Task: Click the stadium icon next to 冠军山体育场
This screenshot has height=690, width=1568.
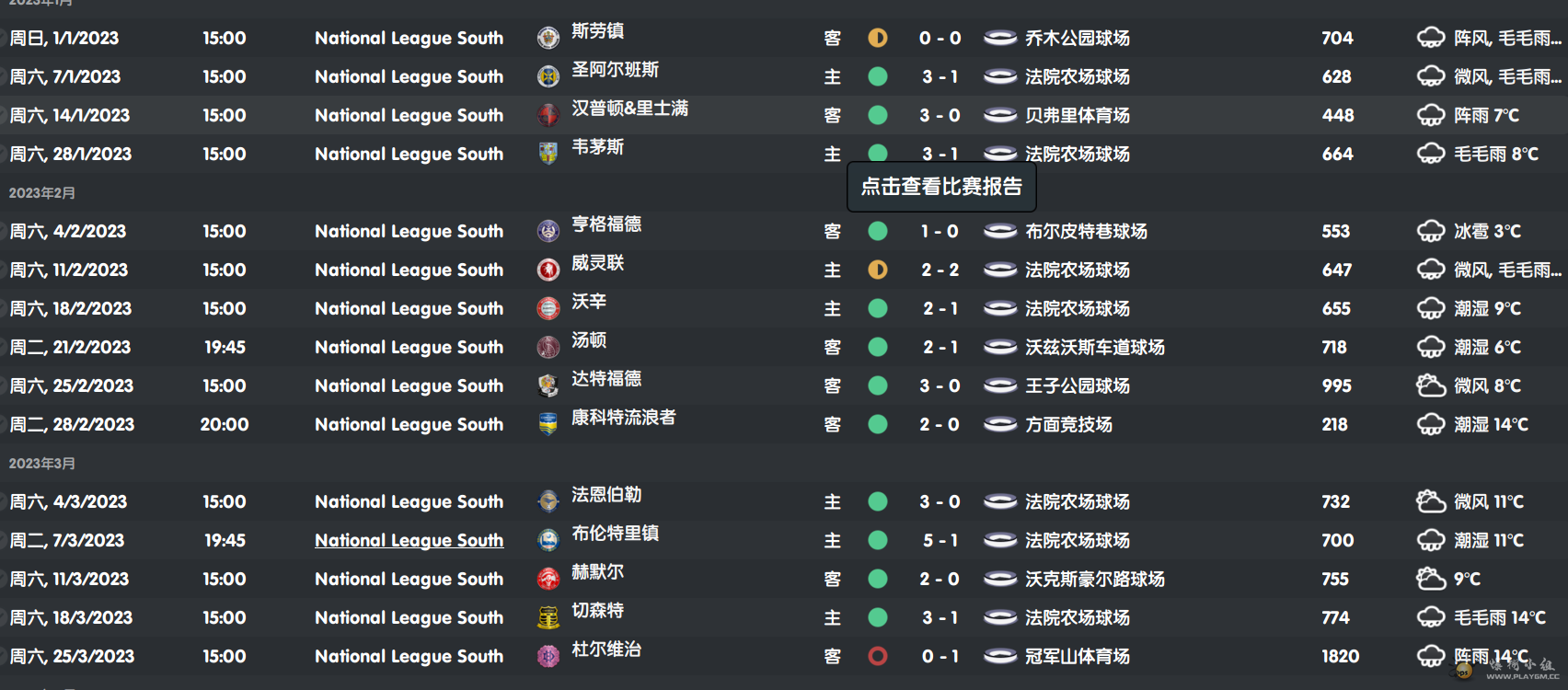Action: point(1000,656)
